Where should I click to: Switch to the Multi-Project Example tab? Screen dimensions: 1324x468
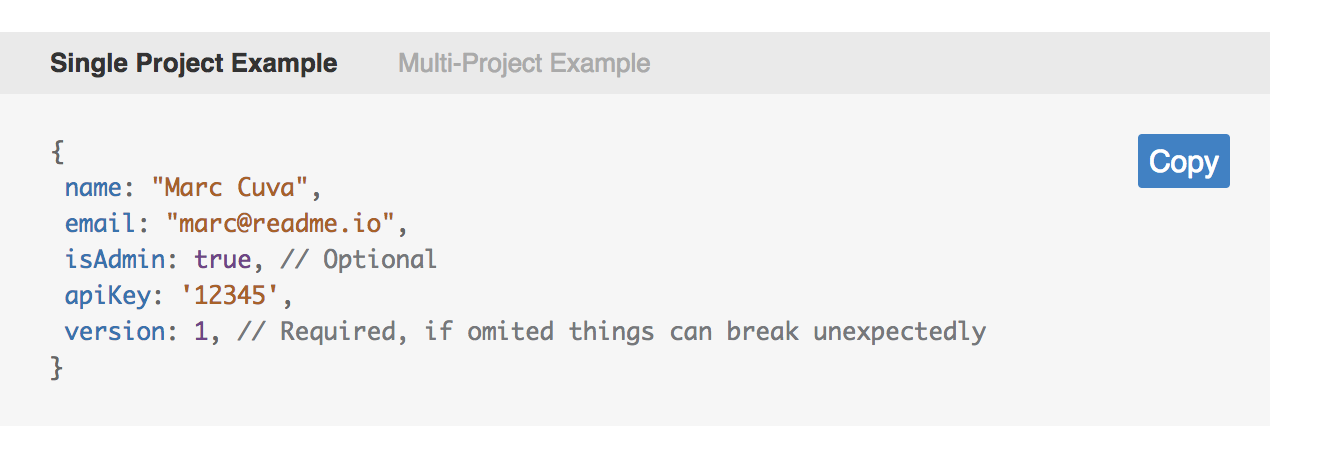(x=524, y=64)
